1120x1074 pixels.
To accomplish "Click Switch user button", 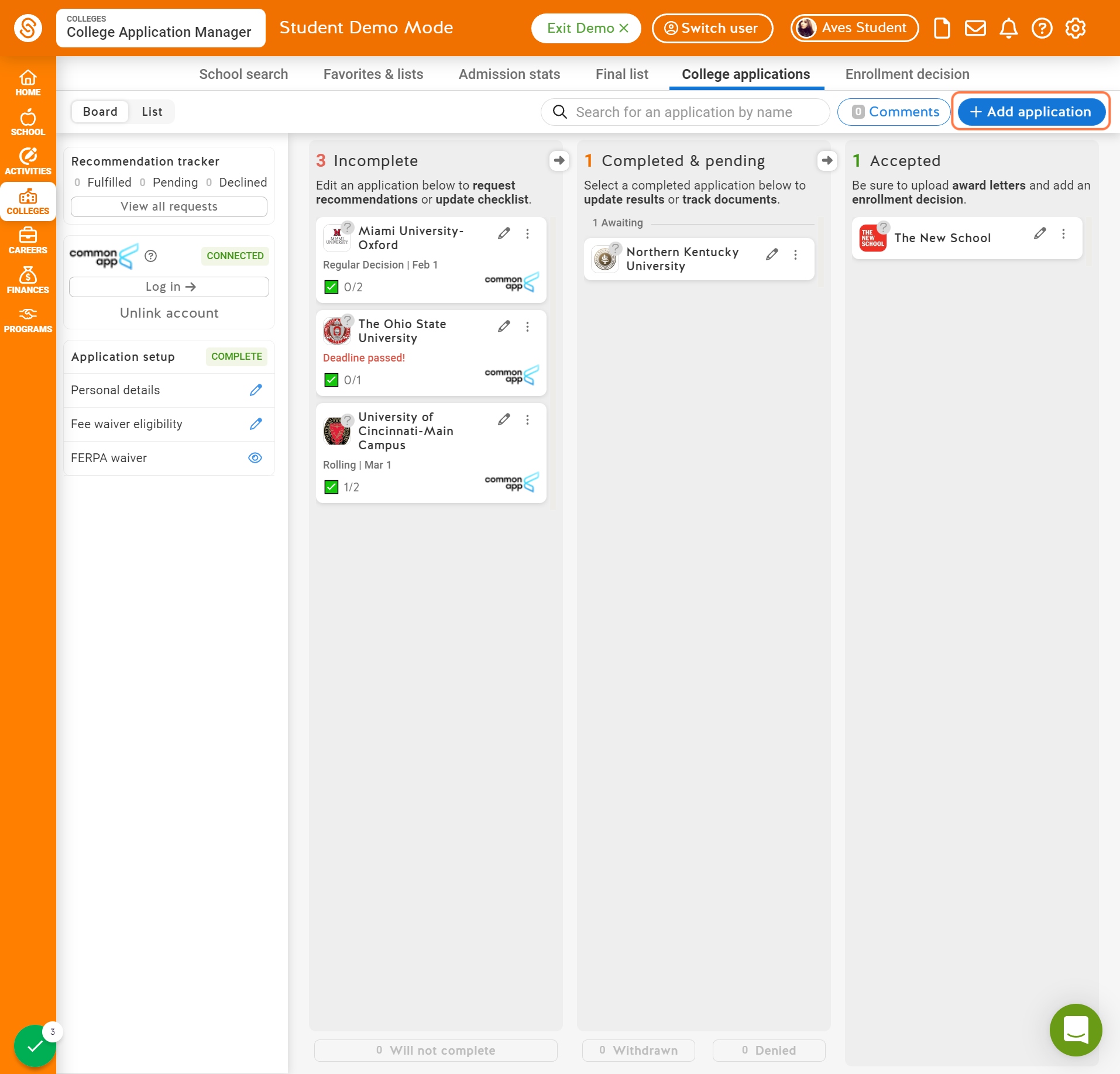I will pyautogui.click(x=712, y=28).
